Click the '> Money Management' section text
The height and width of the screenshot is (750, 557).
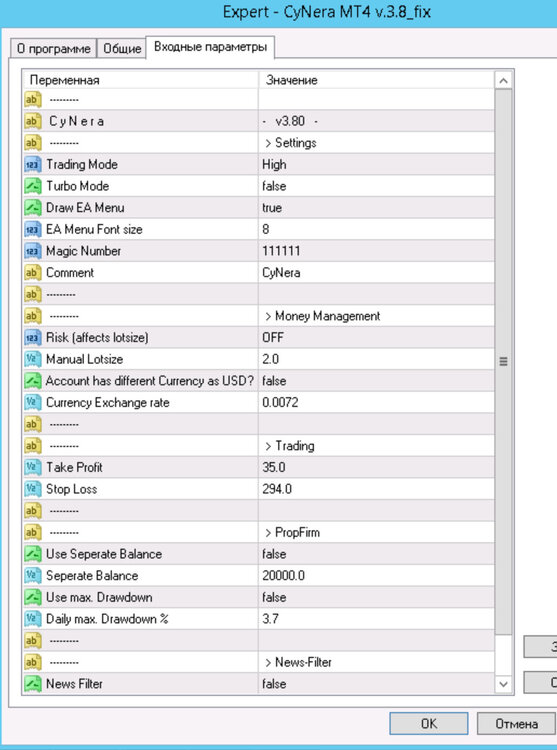322,316
